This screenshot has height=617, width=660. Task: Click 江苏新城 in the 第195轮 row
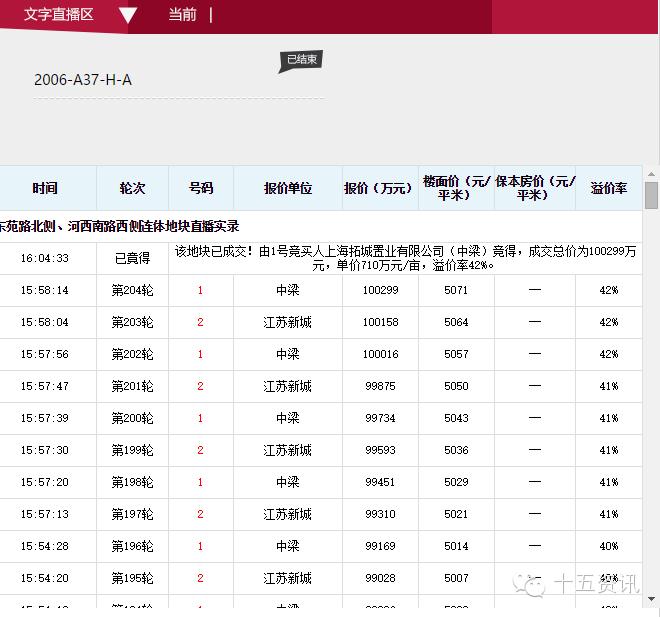287,578
